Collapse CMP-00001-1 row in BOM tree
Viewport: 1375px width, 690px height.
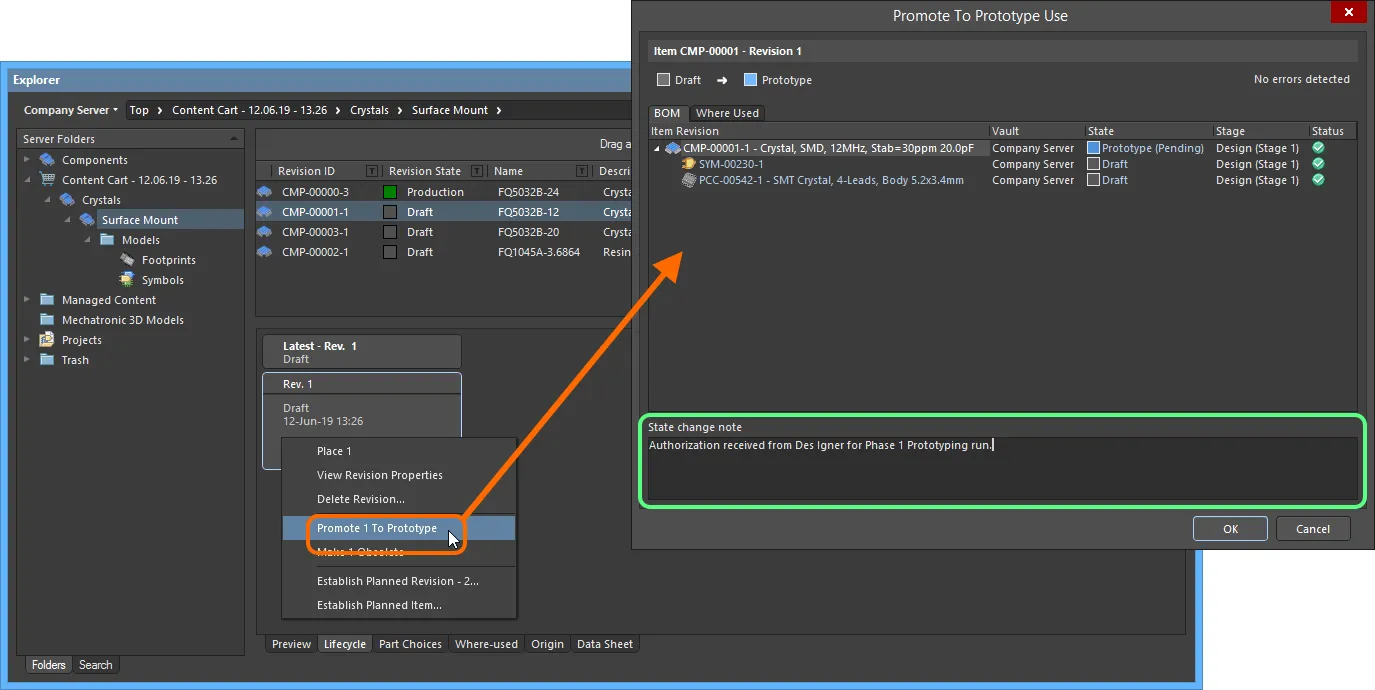[658, 148]
